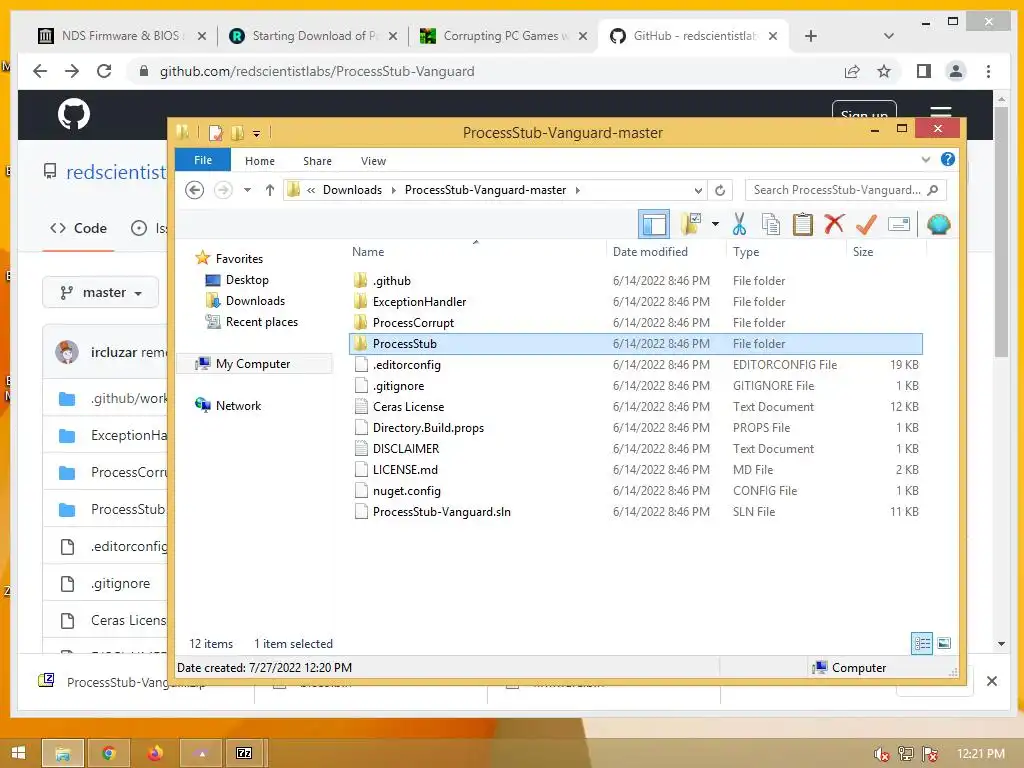Open quick access toolbar customize dropdown

(x=256, y=133)
